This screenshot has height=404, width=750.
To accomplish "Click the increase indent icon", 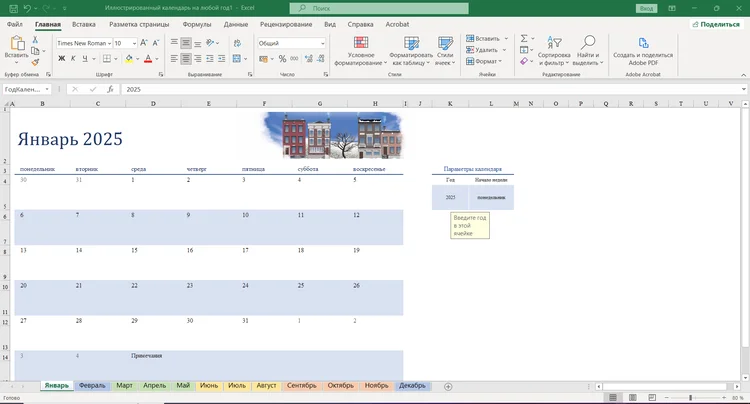I will click(221, 59).
